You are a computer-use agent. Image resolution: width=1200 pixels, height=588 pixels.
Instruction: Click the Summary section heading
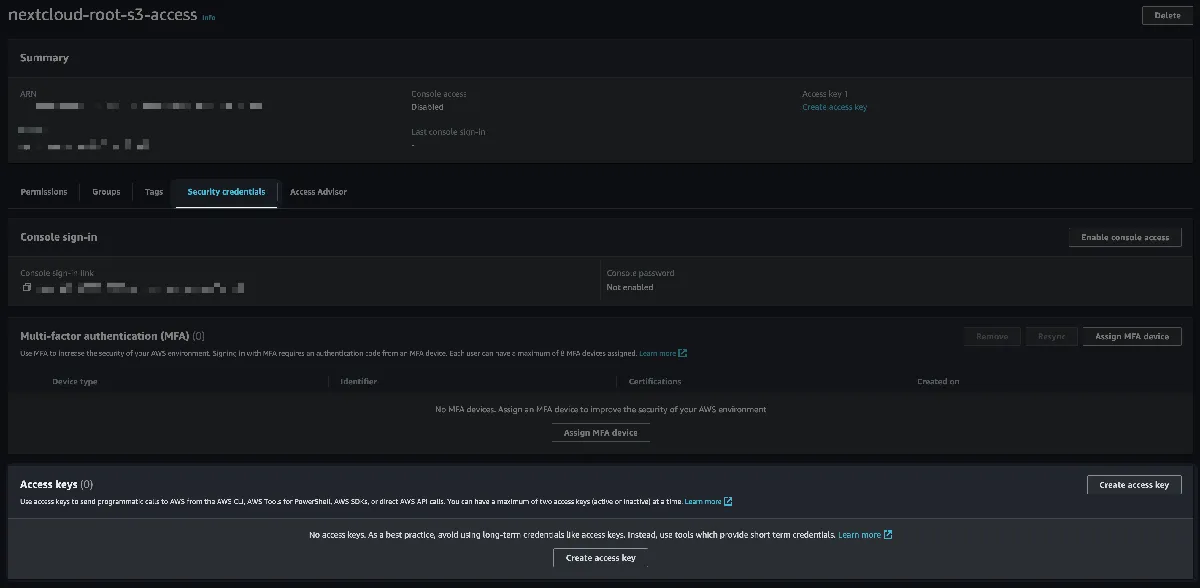pyautogui.click(x=44, y=58)
